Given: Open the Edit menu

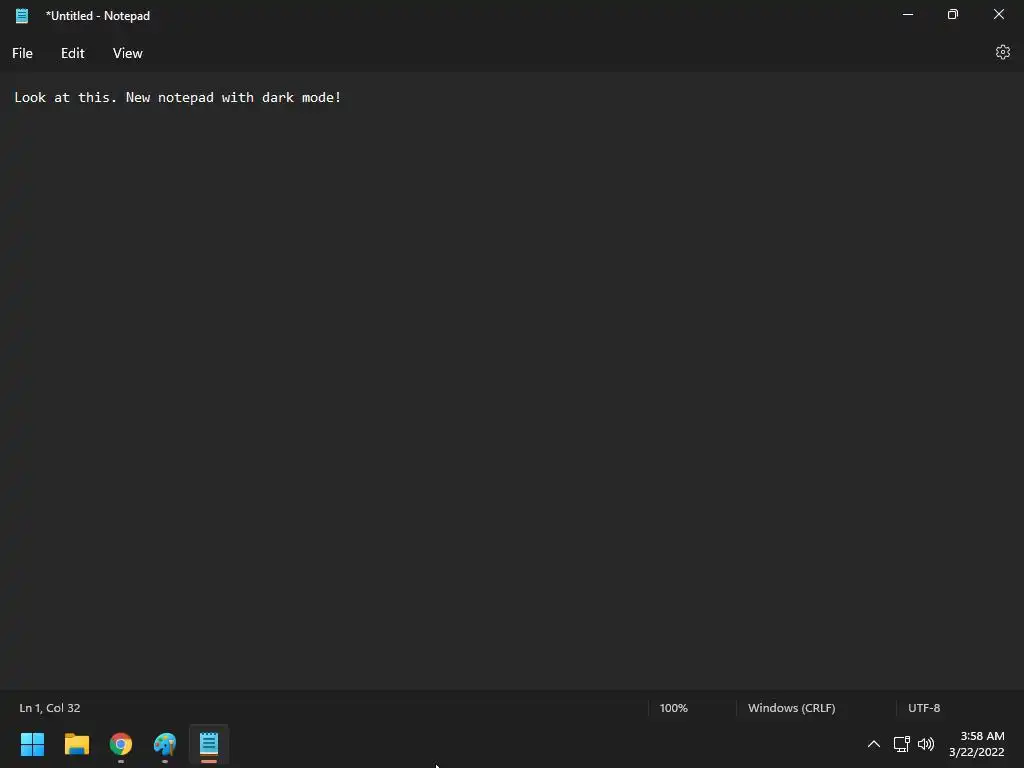Looking at the screenshot, I should point(72,54).
